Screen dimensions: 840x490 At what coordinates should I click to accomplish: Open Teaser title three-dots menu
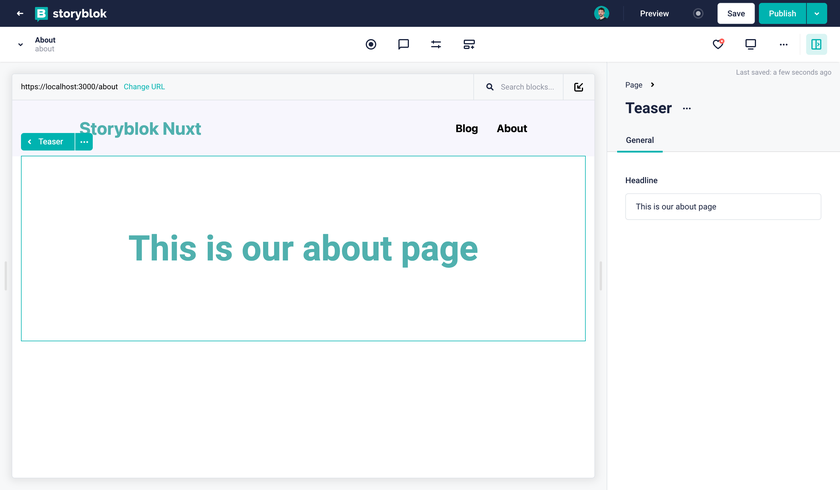(x=687, y=108)
